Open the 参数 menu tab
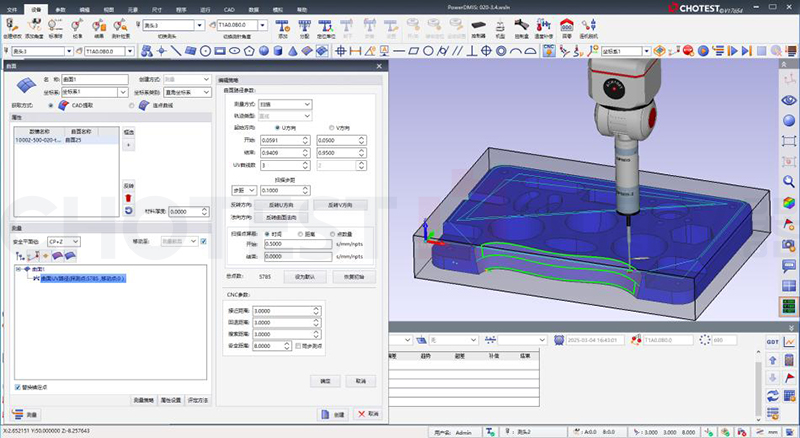The image size is (800, 438). (60, 9)
